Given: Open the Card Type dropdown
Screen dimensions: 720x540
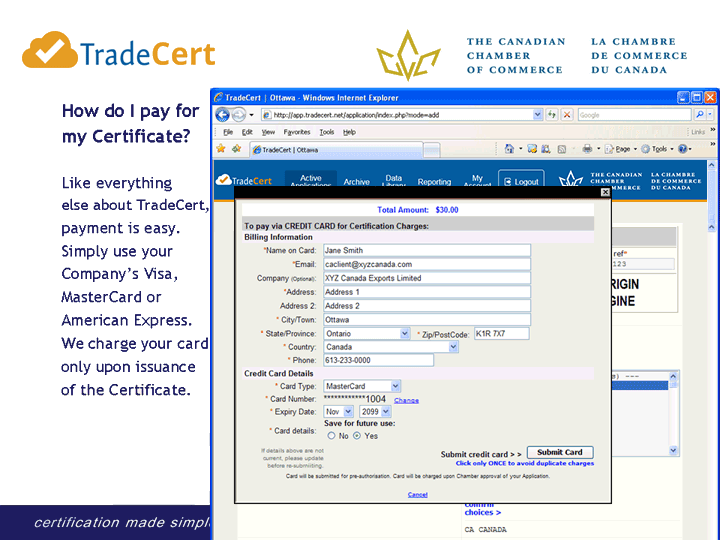Looking at the screenshot, I should point(362,386).
